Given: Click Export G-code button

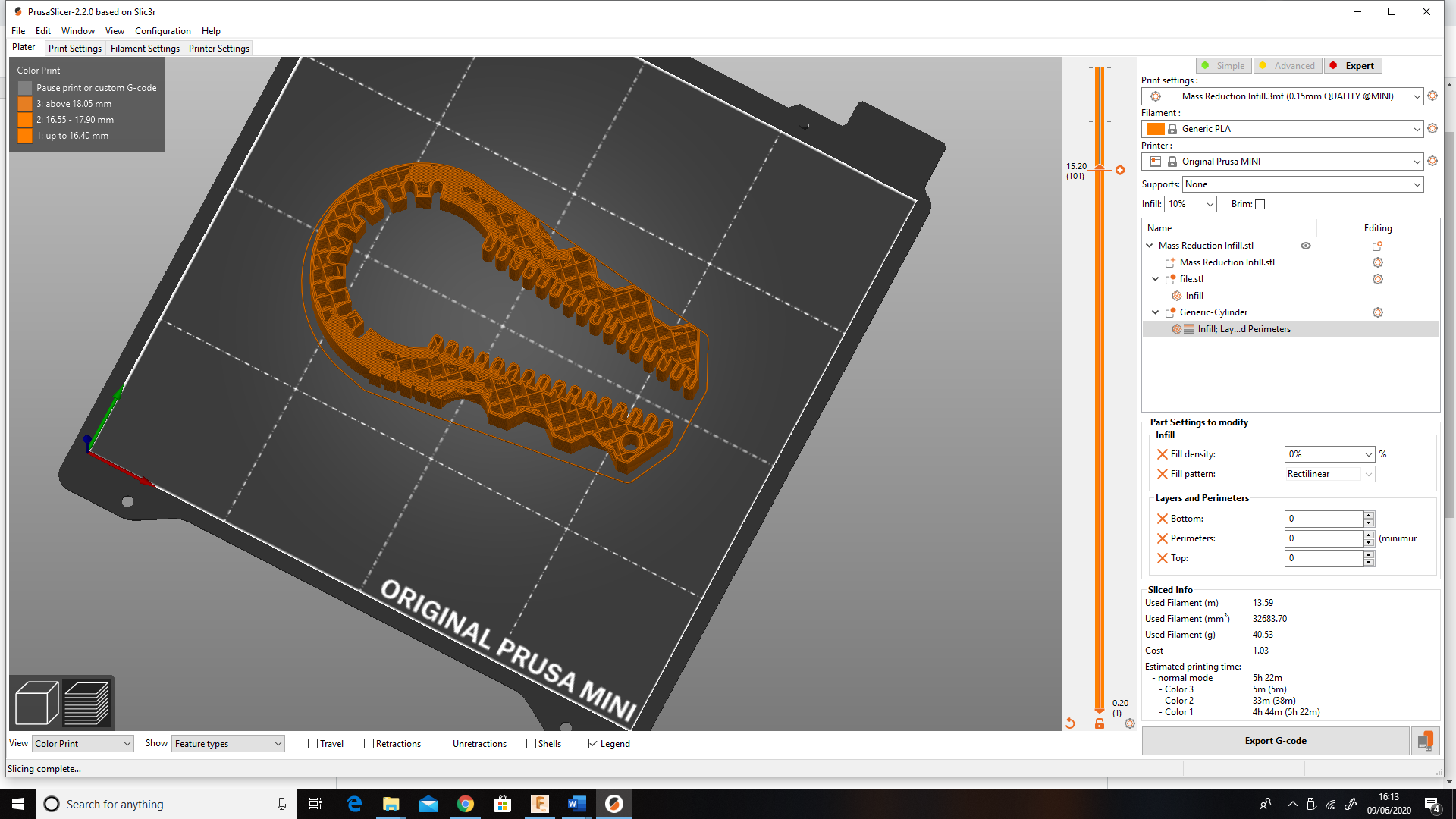Looking at the screenshot, I should click(1276, 741).
